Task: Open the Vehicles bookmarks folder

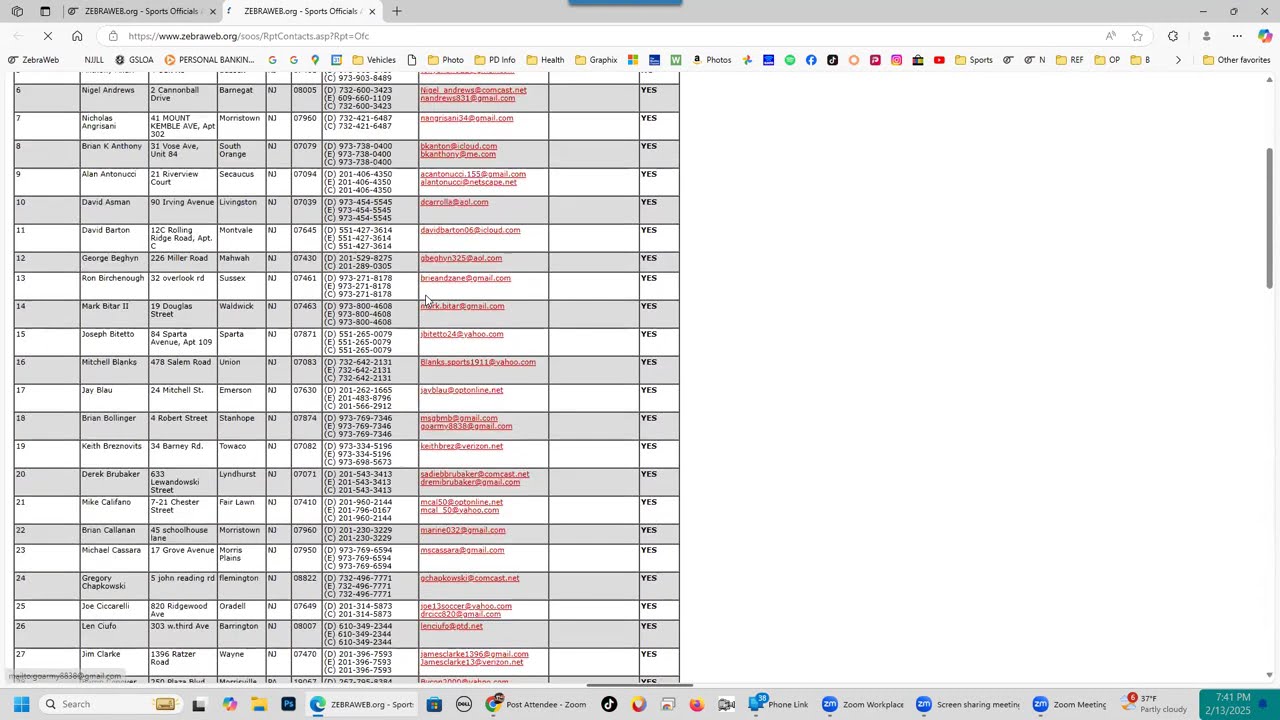Action: [x=374, y=60]
